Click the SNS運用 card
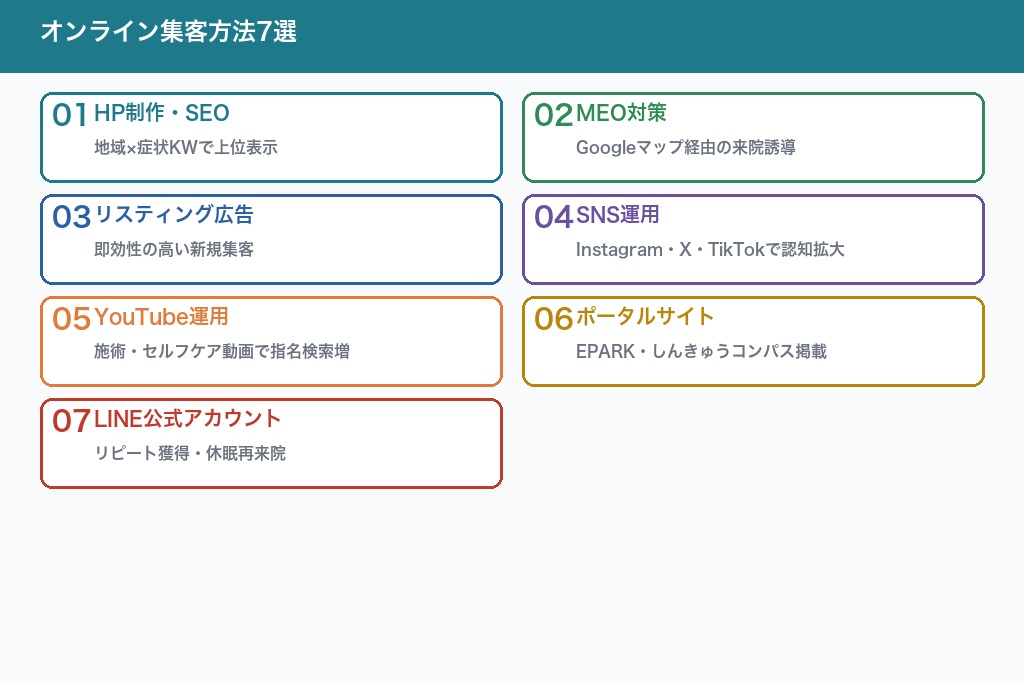 pyautogui.click(x=753, y=239)
